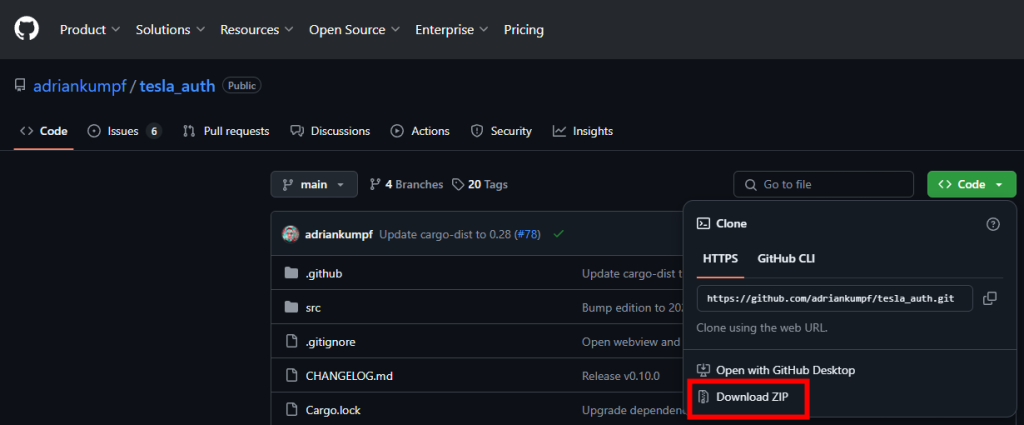Click the .gitignore file icon
Image resolution: width=1024 pixels, height=425 pixels.
291,341
